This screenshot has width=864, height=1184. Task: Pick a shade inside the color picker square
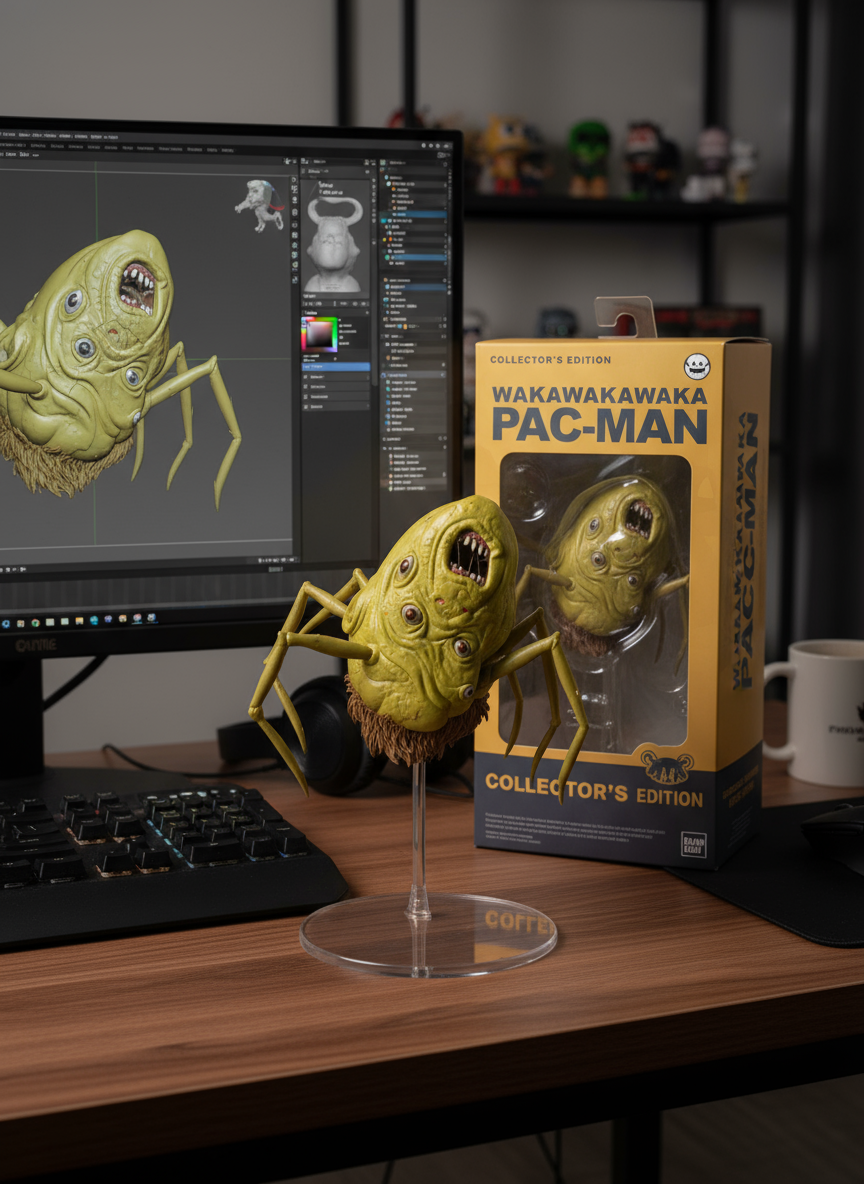321,335
